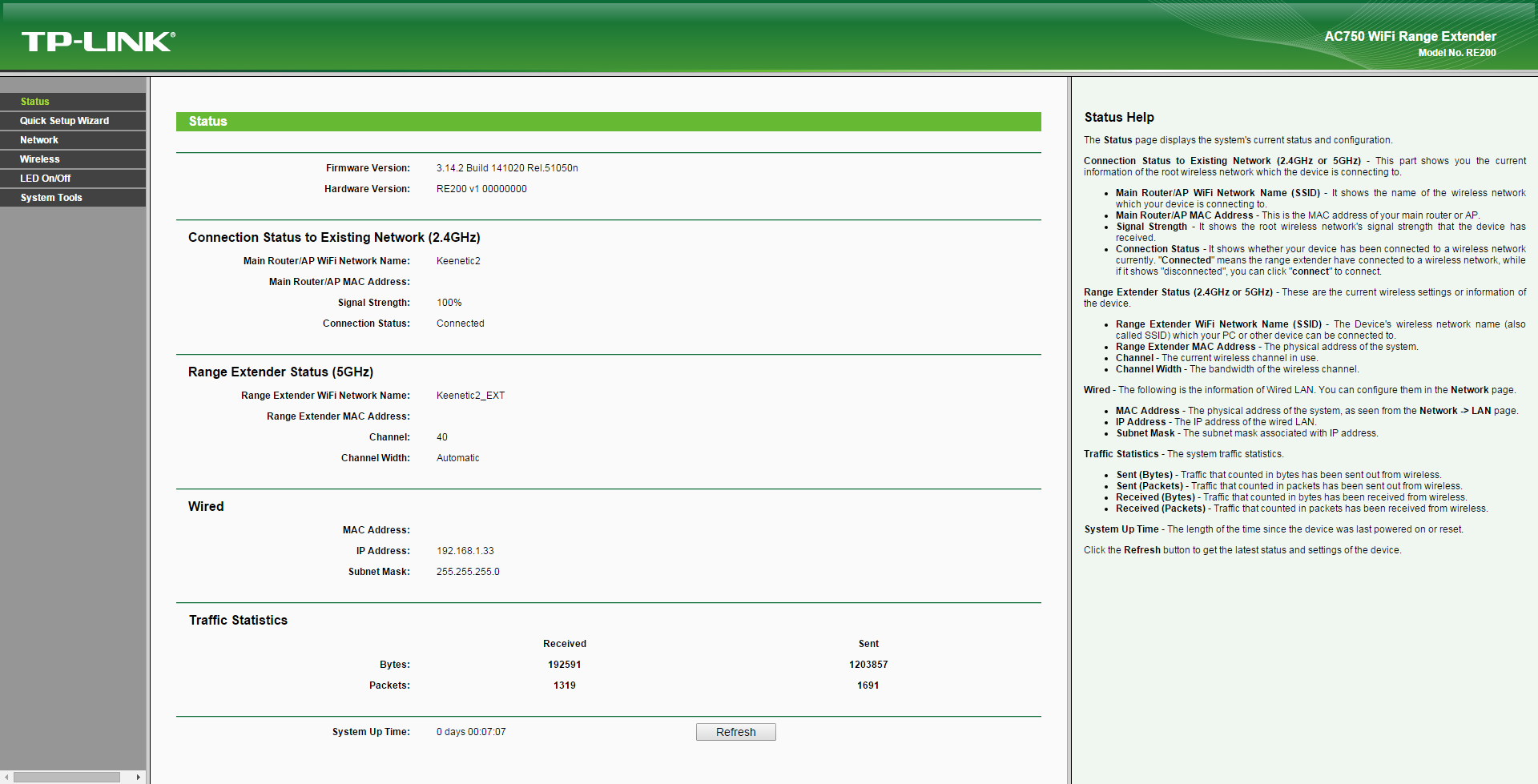Open the Quick Setup Wizard

64,121
